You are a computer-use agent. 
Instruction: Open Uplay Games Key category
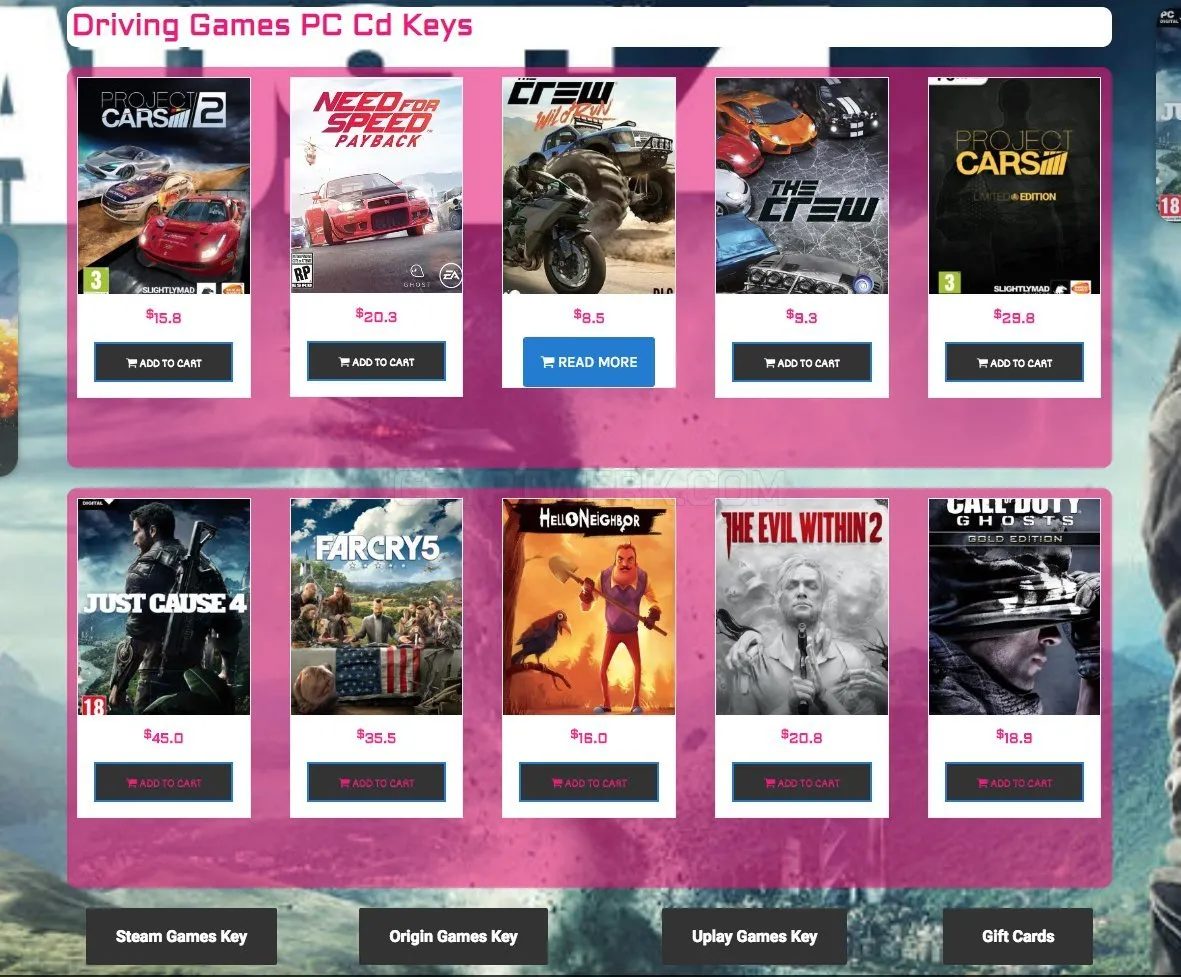(x=755, y=936)
